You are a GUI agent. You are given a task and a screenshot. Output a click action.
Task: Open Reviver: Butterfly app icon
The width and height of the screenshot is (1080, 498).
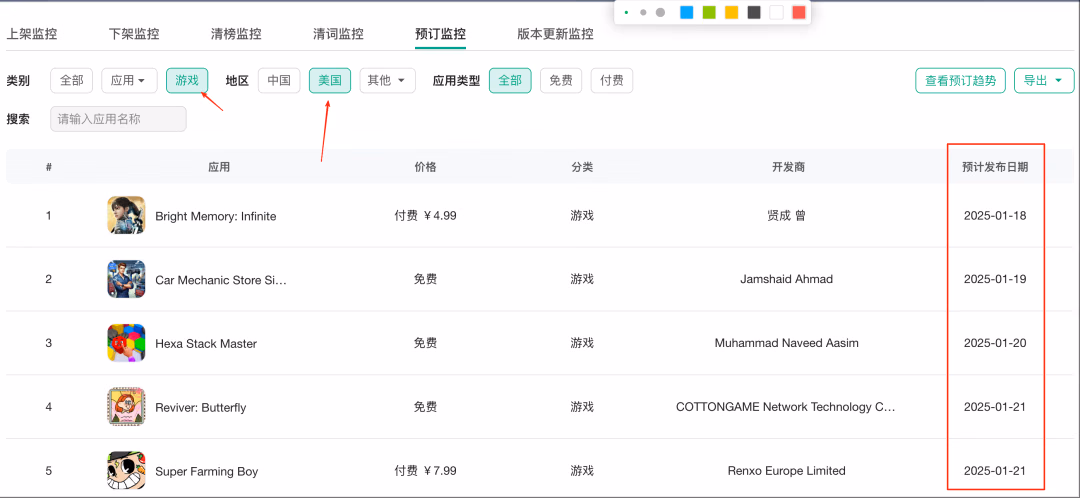click(x=126, y=406)
